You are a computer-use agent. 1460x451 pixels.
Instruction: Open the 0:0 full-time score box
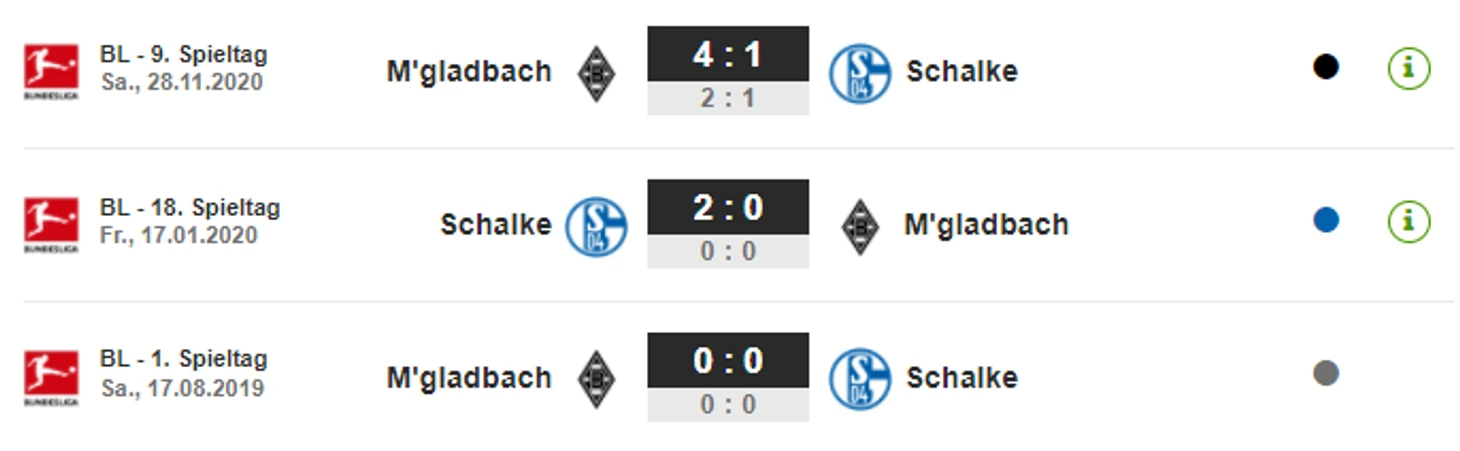(728, 361)
